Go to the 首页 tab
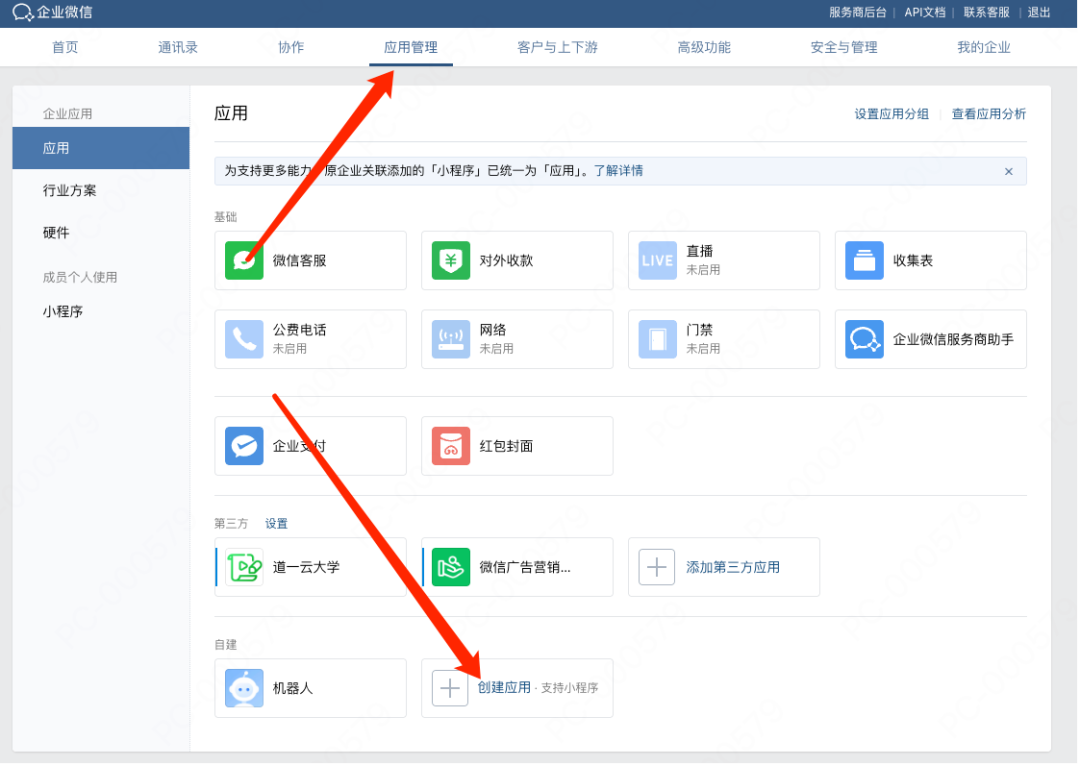Image resolution: width=1080 pixels, height=766 pixels. point(65,48)
